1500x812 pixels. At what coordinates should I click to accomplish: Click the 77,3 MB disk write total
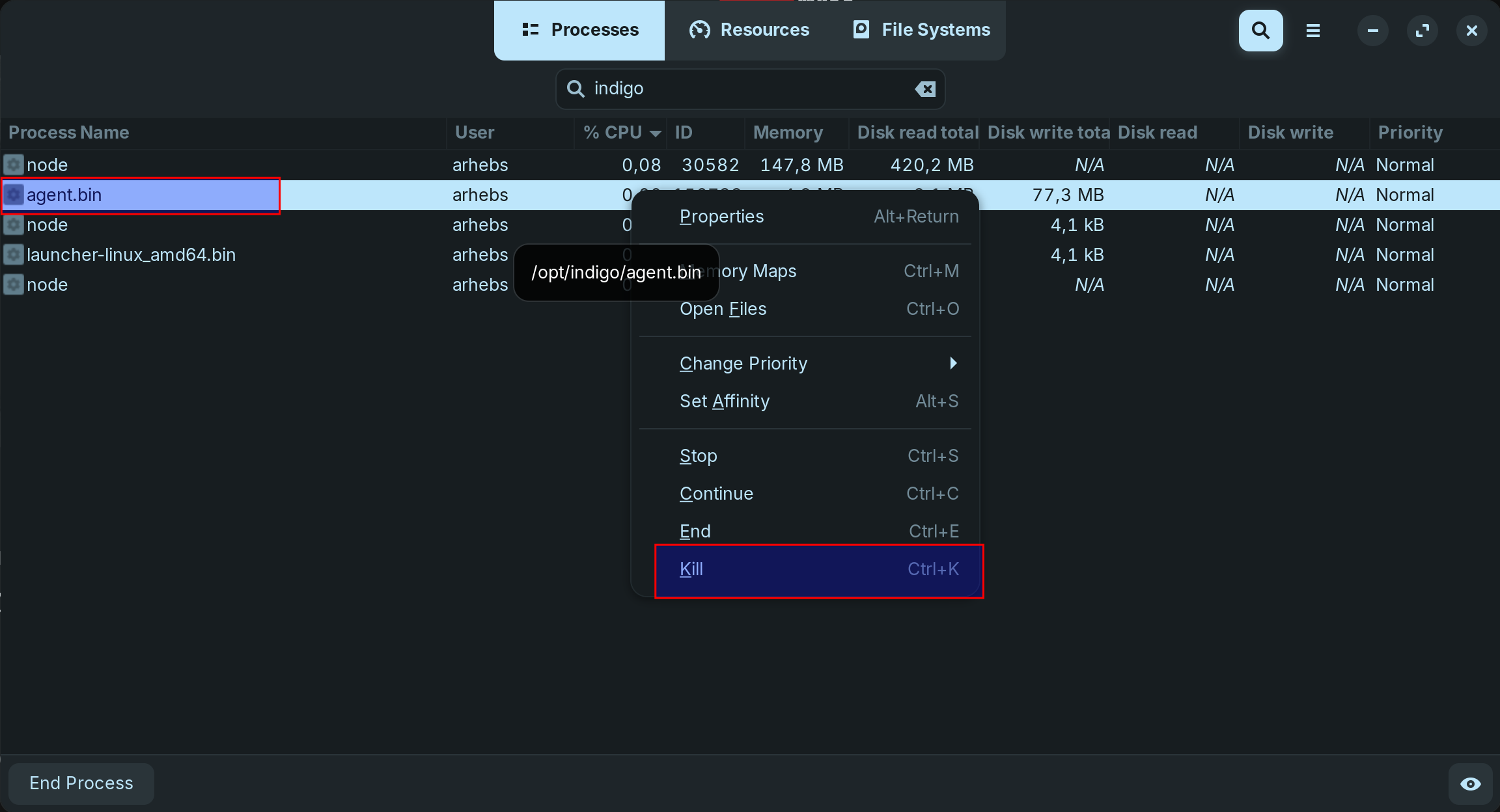click(1068, 195)
